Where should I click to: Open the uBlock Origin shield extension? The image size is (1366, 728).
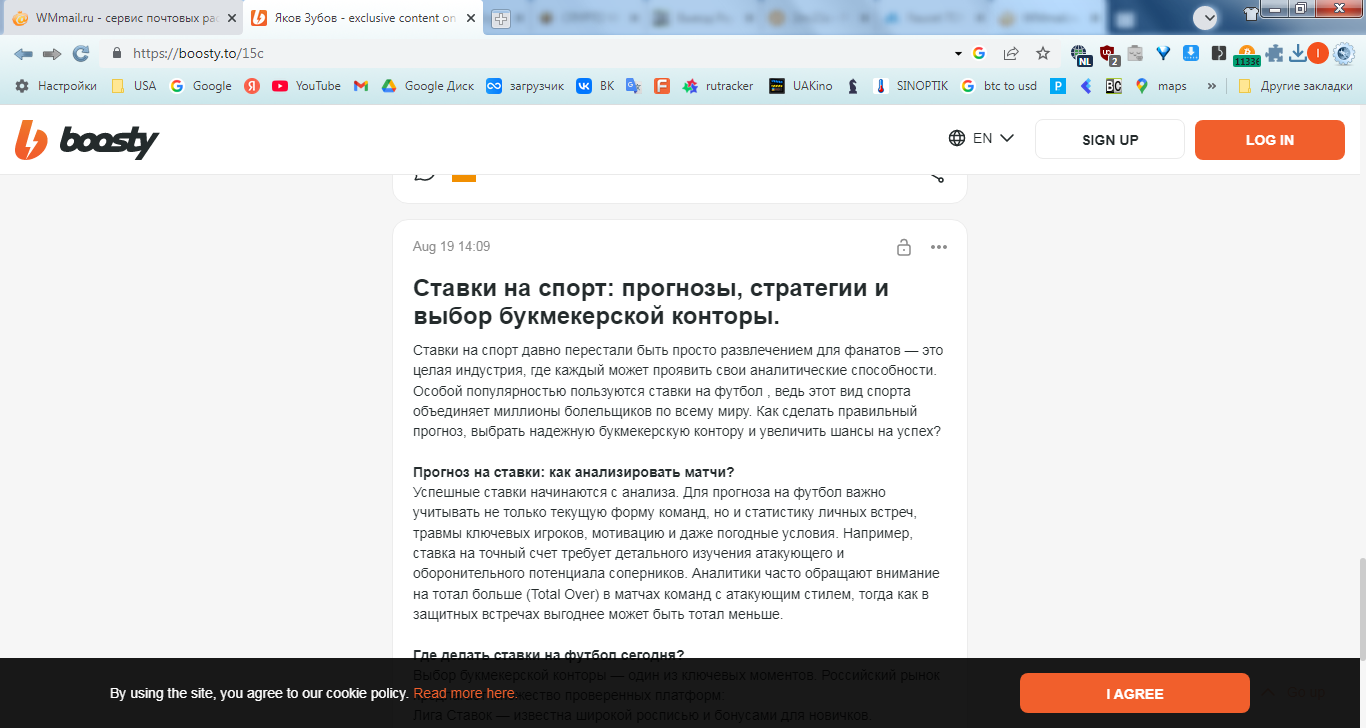(1109, 54)
